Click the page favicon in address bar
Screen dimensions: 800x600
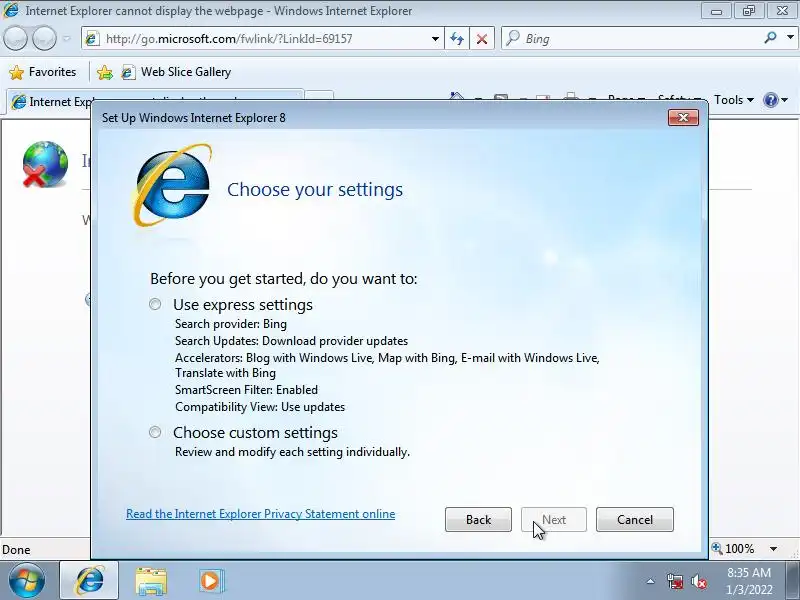coord(92,39)
